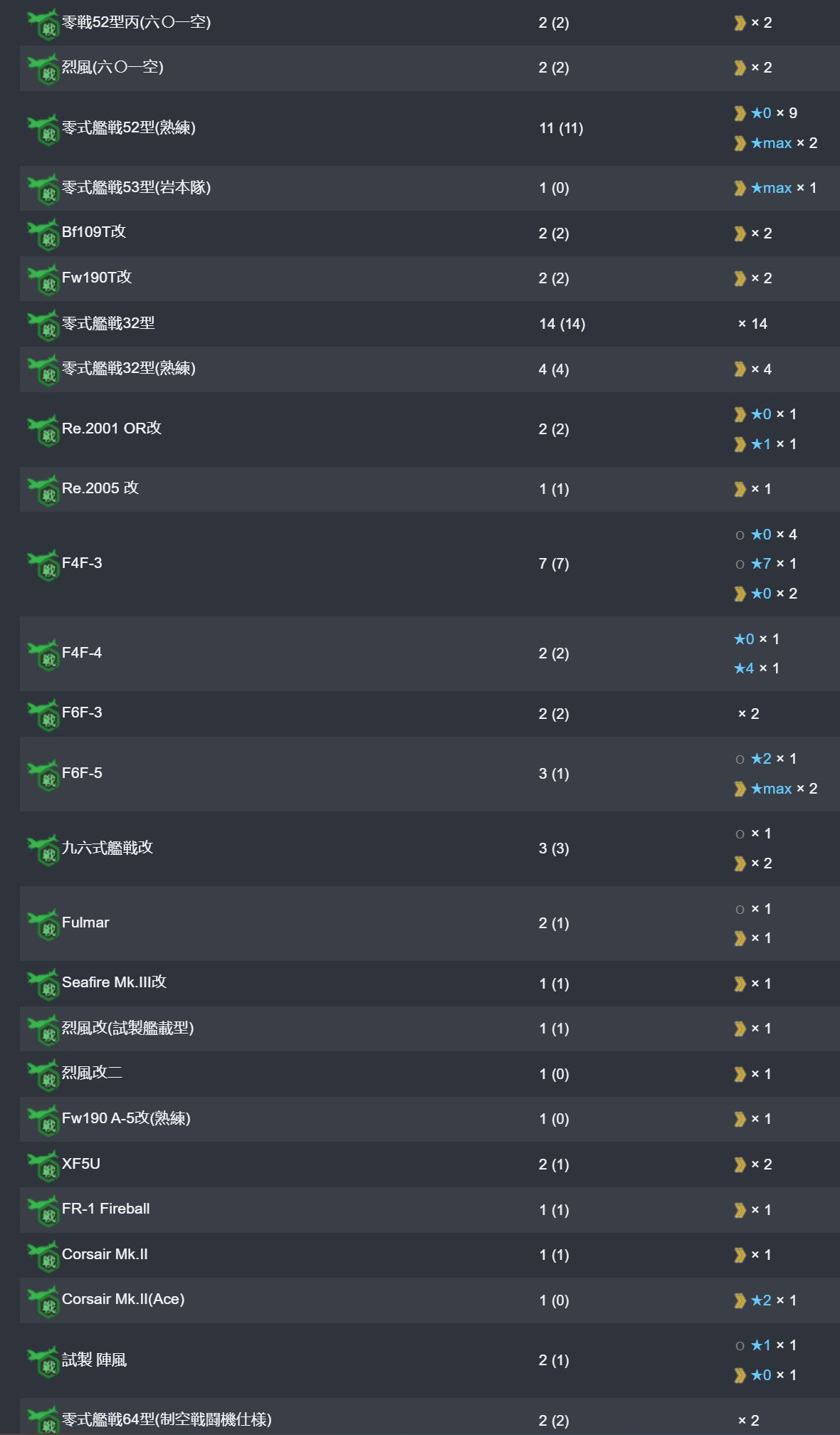Select the ★4 × 1 entry under F4F-4
The width and height of the screenshot is (840, 1435).
point(757,668)
